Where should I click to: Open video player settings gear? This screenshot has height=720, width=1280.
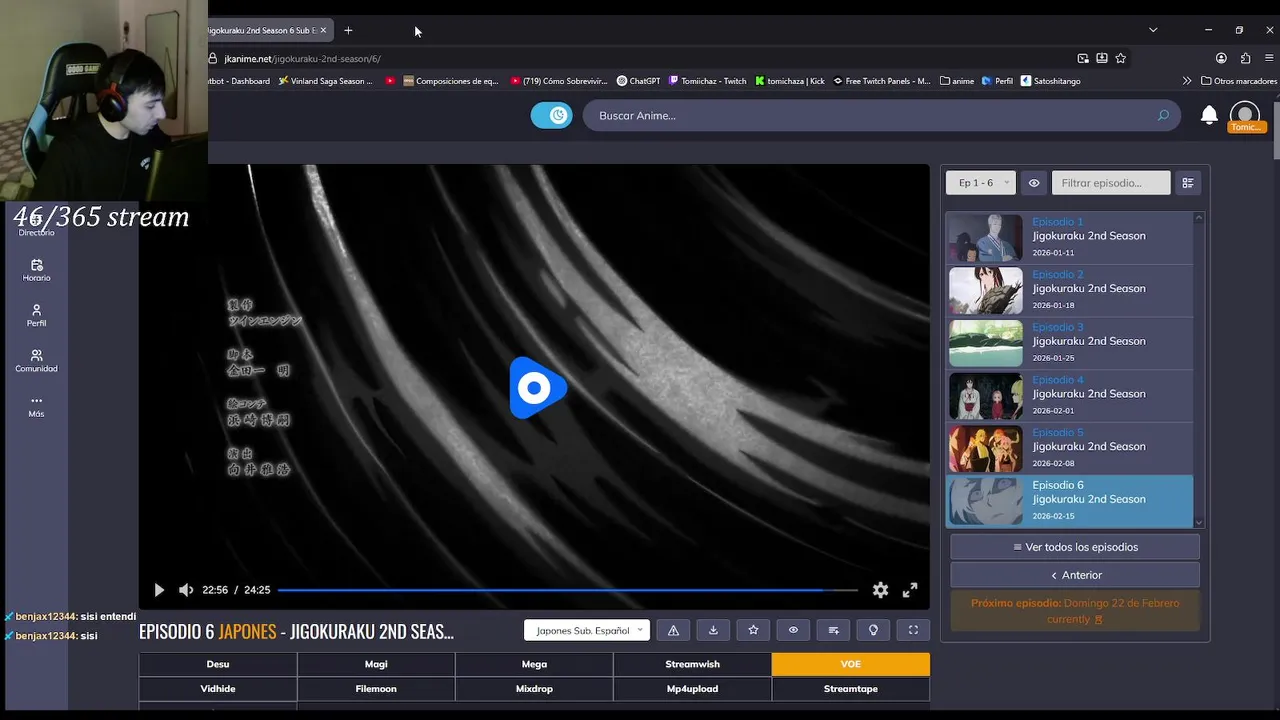click(x=880, y=590)
